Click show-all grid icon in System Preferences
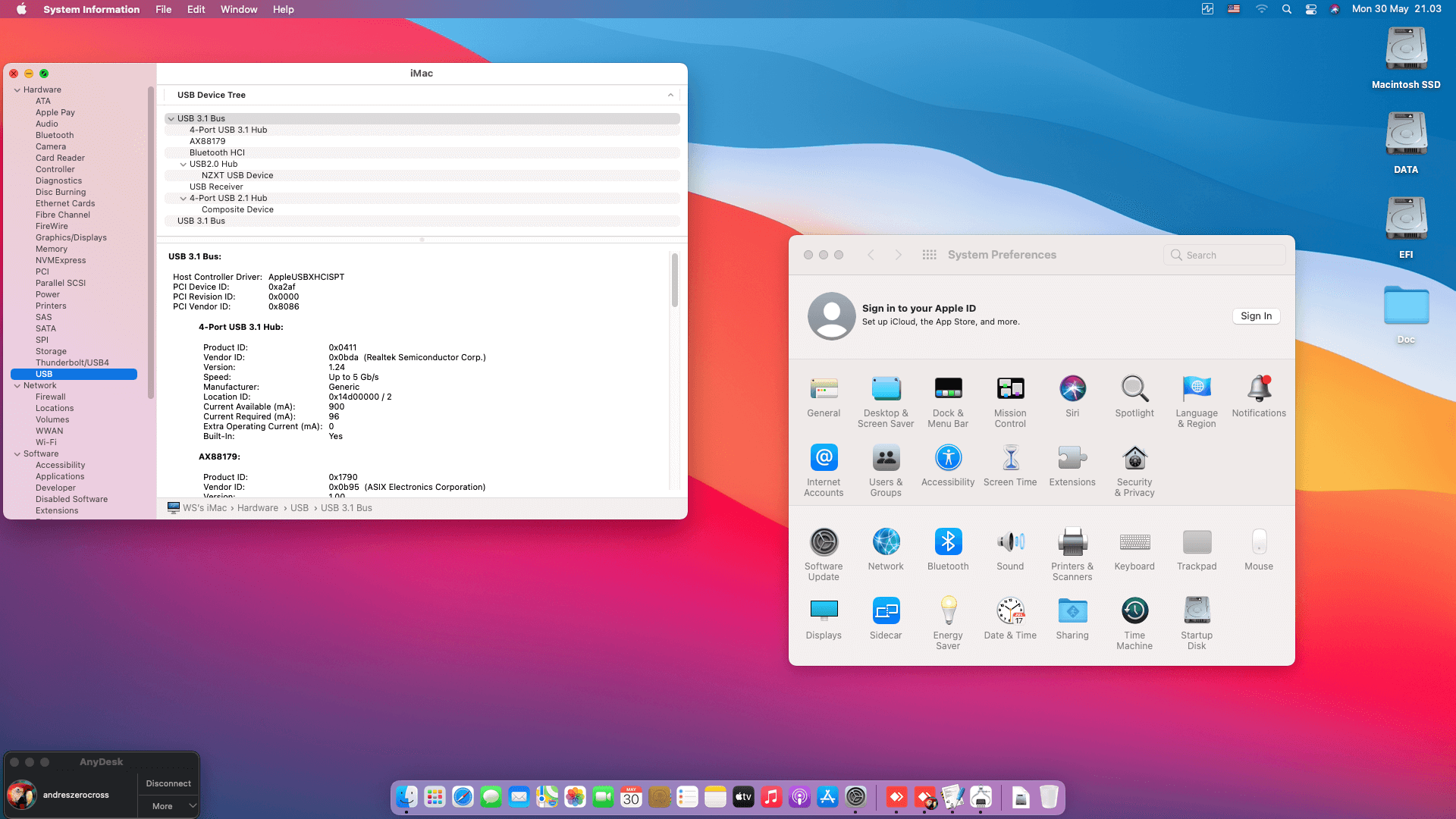The height and width of the screenshot is (819, 1456). click(929, 255)
